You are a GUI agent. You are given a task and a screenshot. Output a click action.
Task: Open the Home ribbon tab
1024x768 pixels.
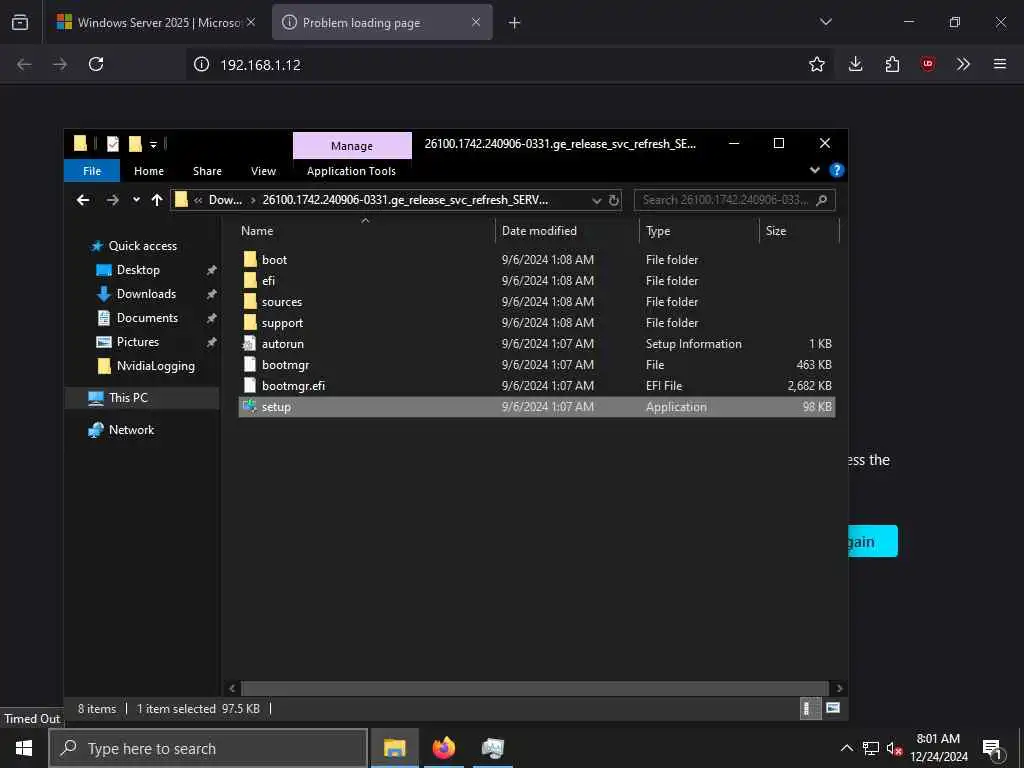pyautogui.click(x=149, y=171)
